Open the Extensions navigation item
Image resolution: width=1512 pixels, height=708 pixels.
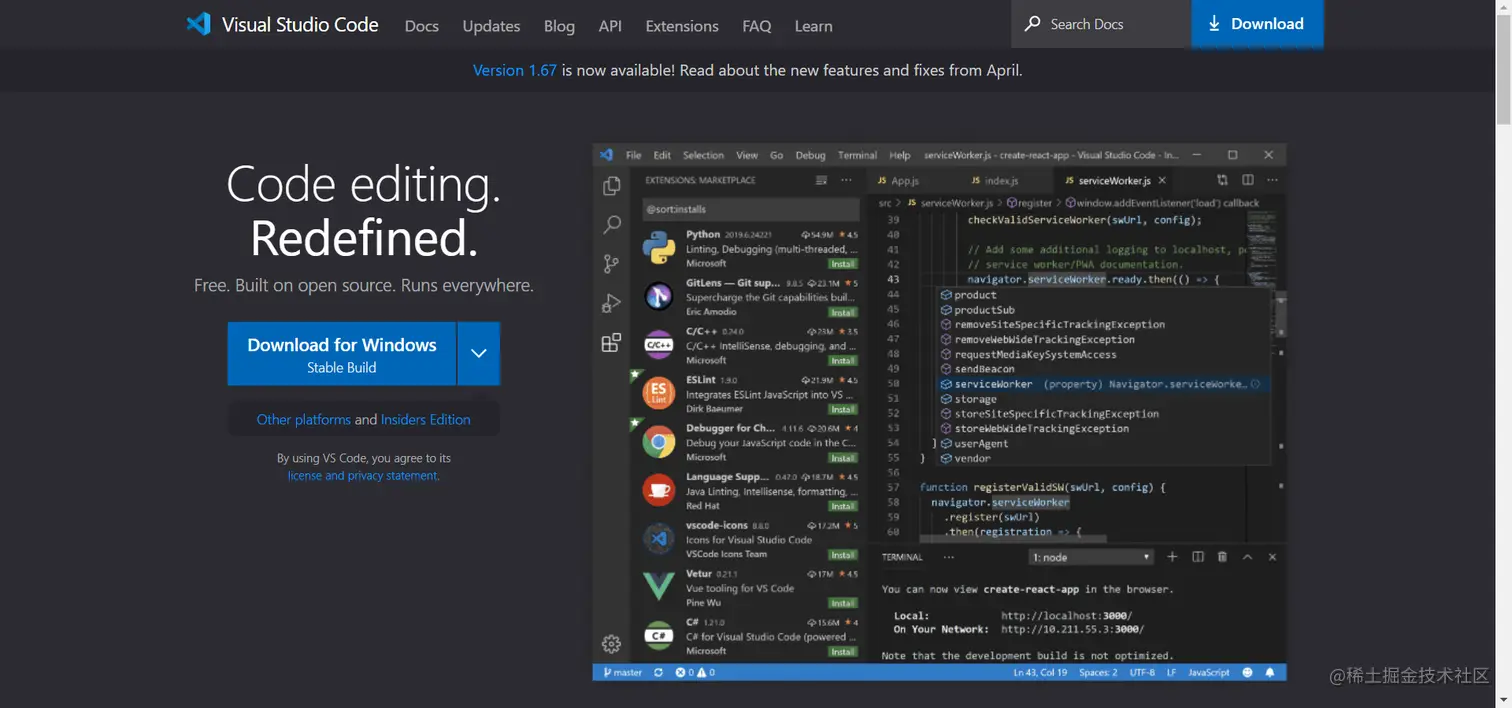pos(682,26)
